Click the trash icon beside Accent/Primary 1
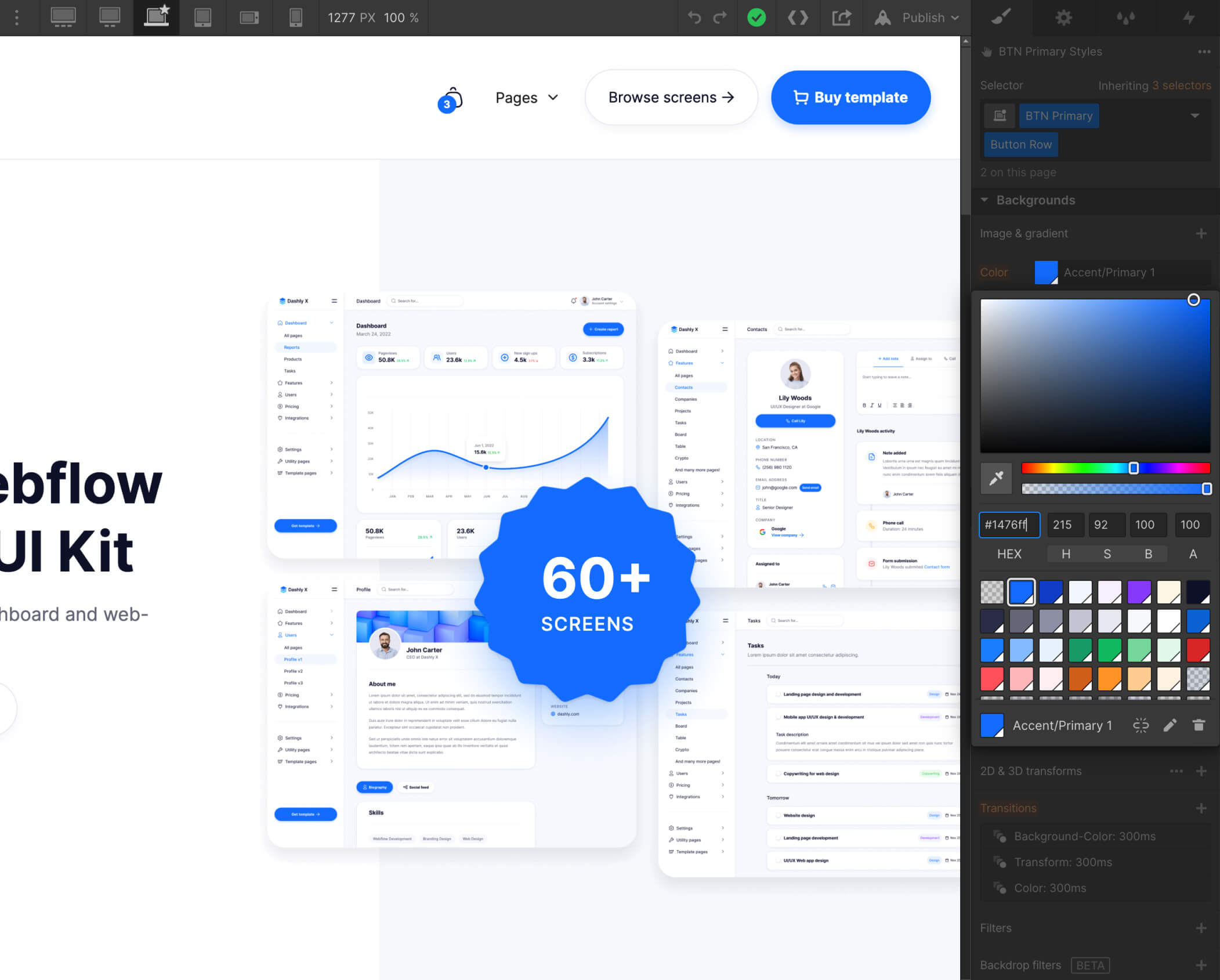 coord(1199,725)
